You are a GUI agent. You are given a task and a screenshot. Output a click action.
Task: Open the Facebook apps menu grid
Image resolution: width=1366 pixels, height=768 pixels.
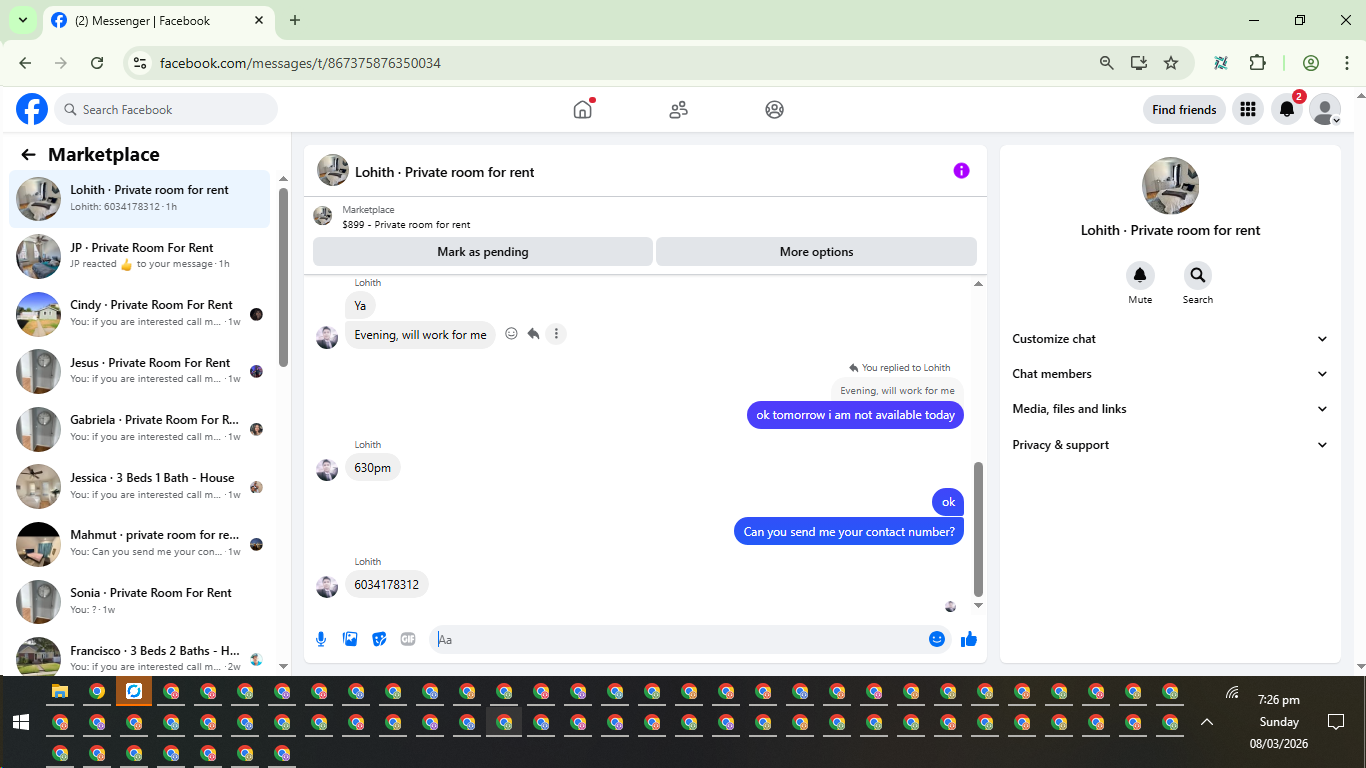[1247, 110]
